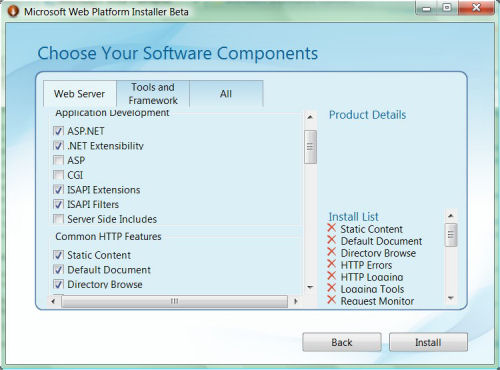Open the All tab
Screen dimensions: 500x370
click(226, 94)
